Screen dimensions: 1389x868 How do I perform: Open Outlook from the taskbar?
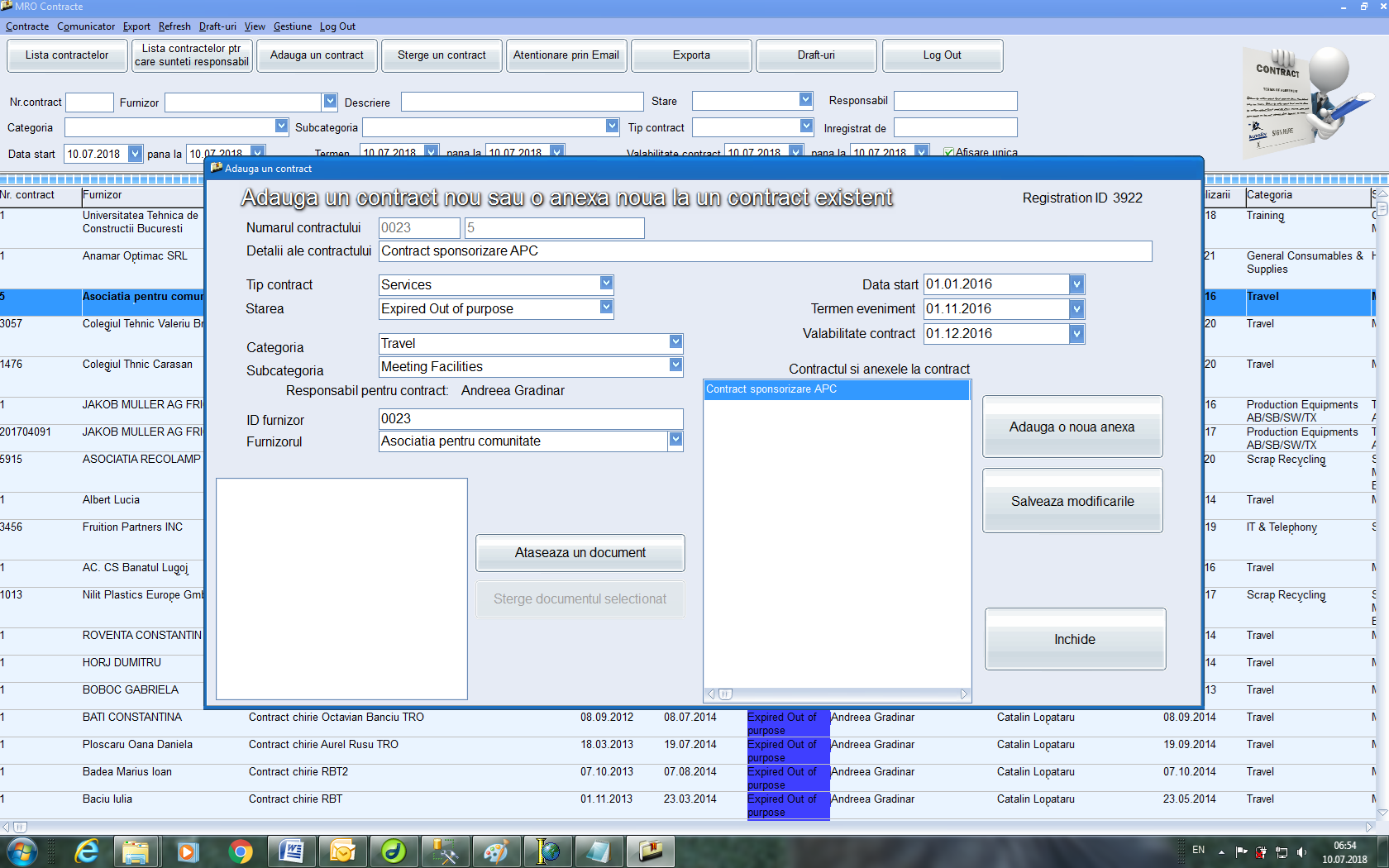click(342, 851)
